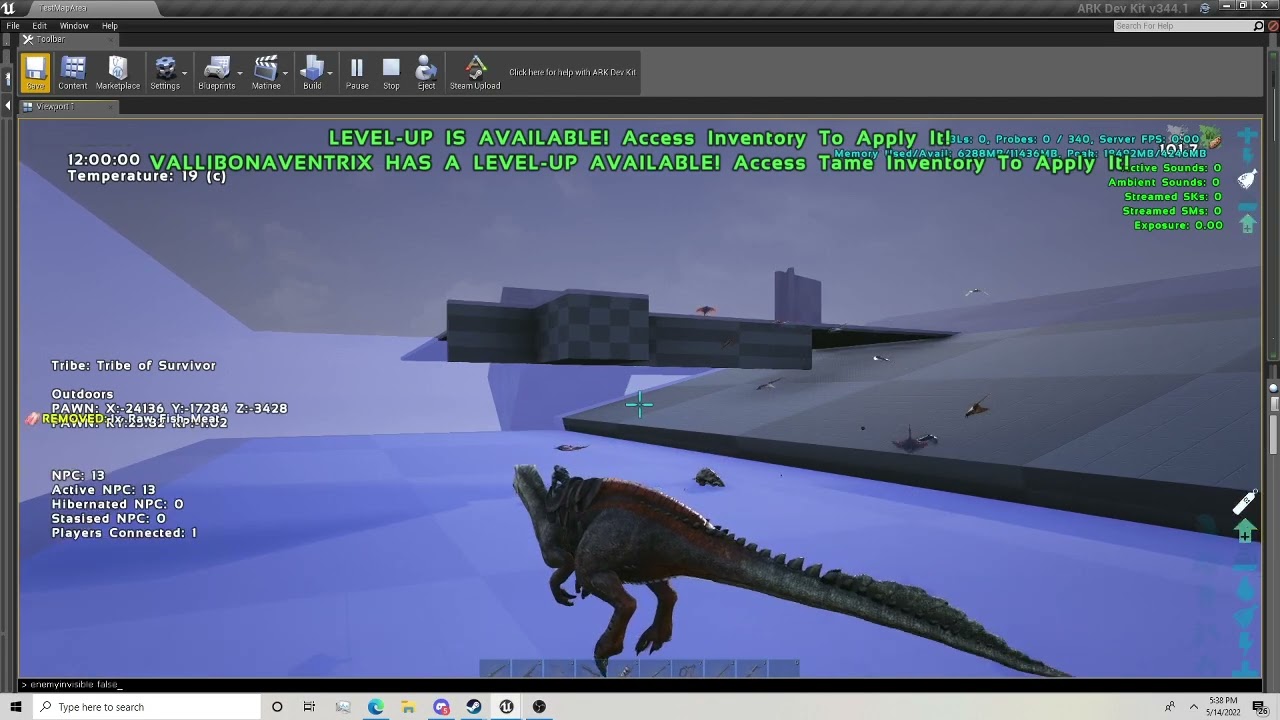Click the ARK Dev Kit help link
1280x720 pixels.
(x=572, y=72)
